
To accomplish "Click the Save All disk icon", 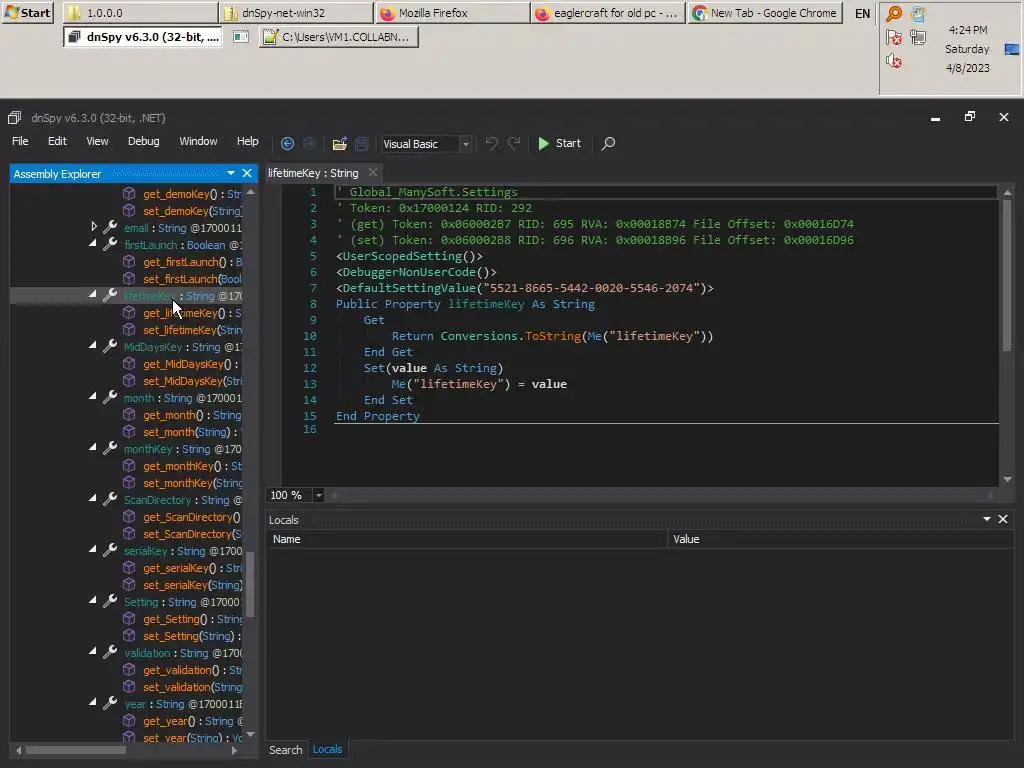I will [x=362, y=144].
